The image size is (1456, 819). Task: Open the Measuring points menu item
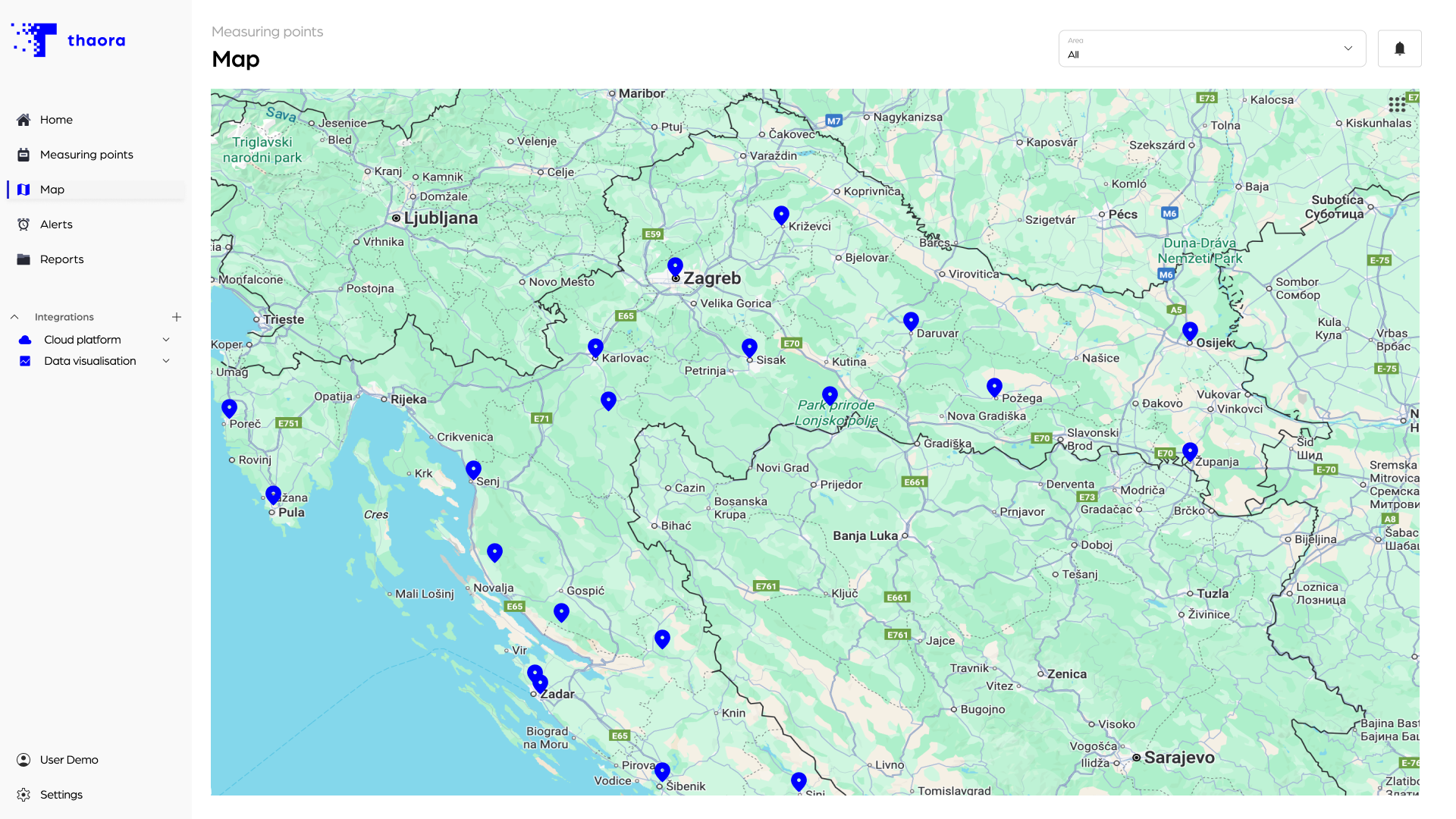86,155
